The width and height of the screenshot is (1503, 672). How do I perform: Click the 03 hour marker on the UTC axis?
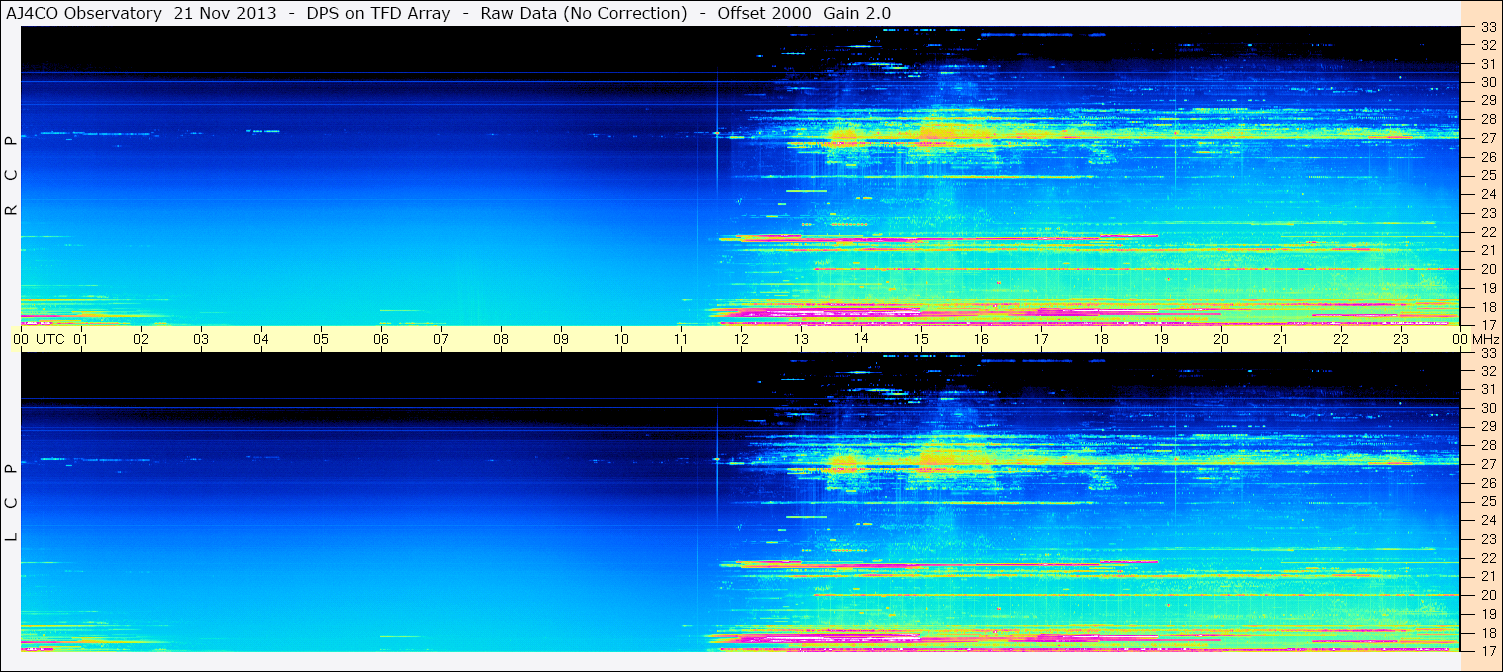point(201,339)
